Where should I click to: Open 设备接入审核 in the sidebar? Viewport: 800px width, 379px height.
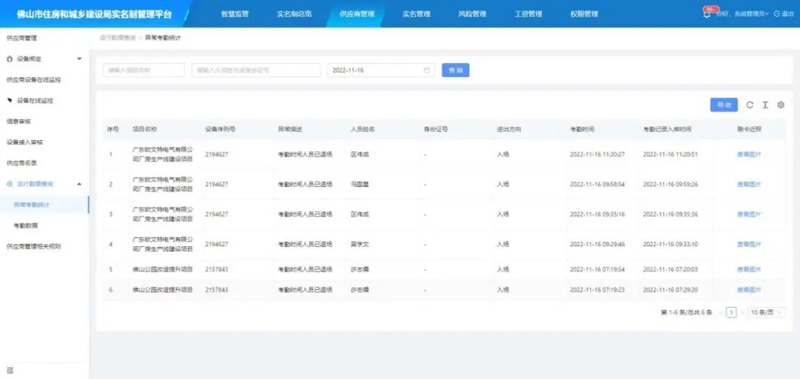pos(24,142)
